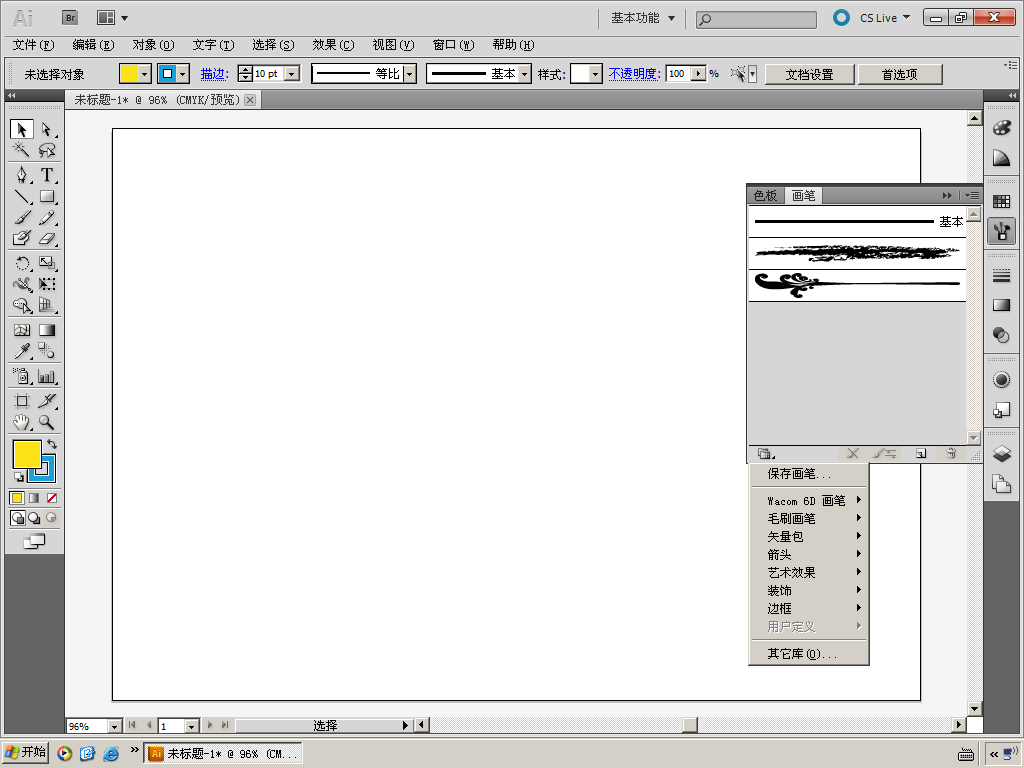Open the Bridge (Br) application

(x=70, y=18)
